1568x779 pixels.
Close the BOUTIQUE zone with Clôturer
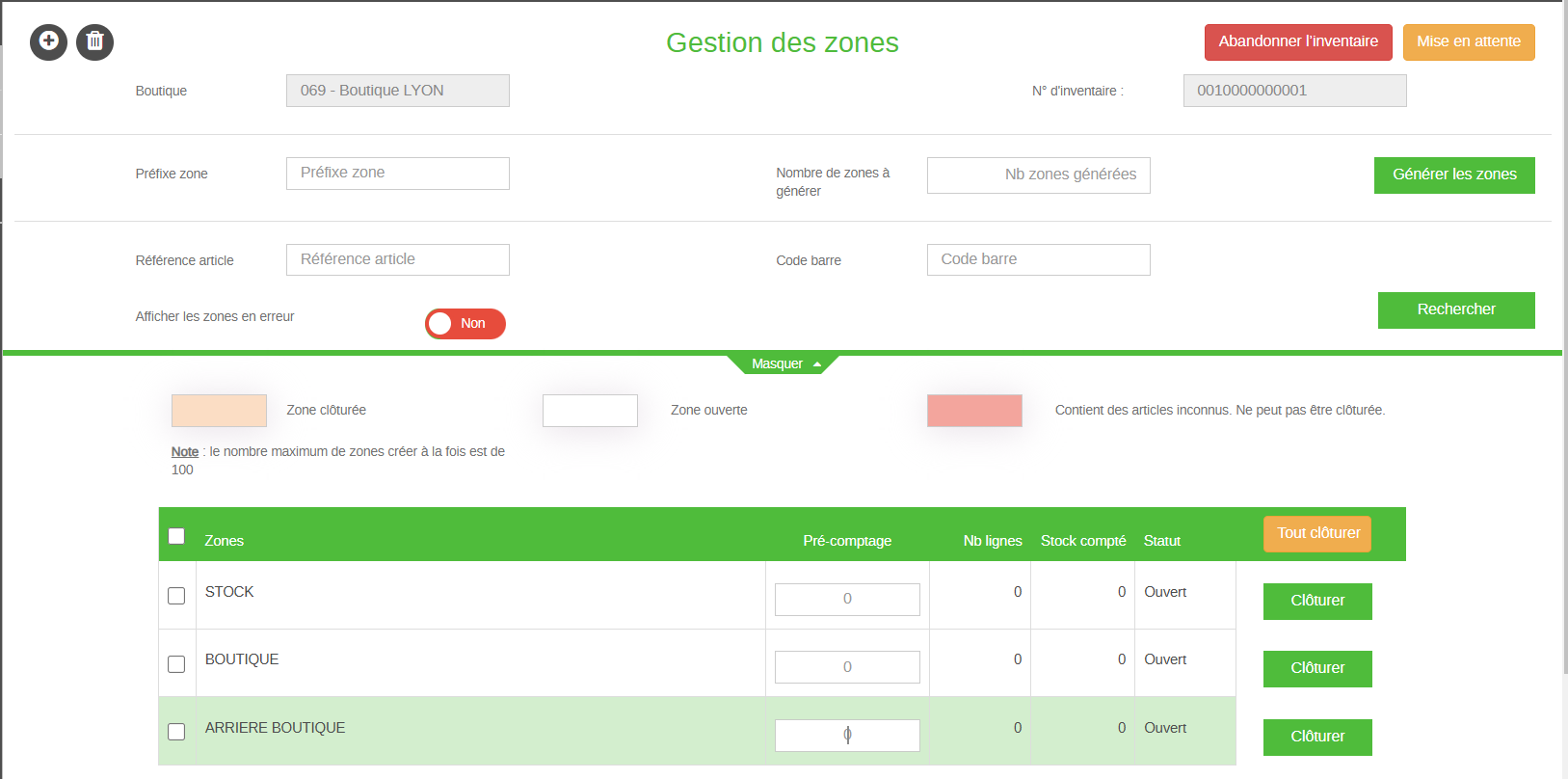click(x=1317, y=668)
